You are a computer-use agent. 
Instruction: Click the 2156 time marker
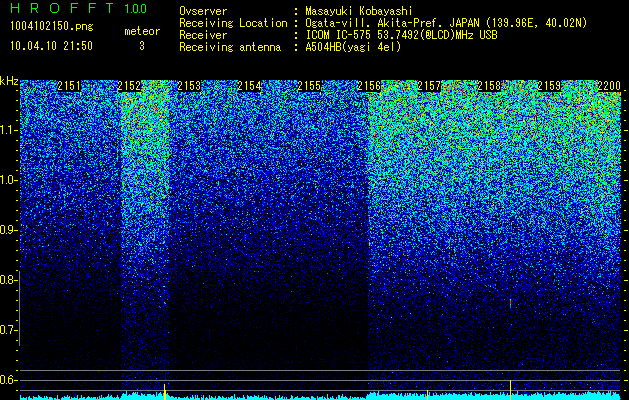pyautogui.click(x=369, y=86)
